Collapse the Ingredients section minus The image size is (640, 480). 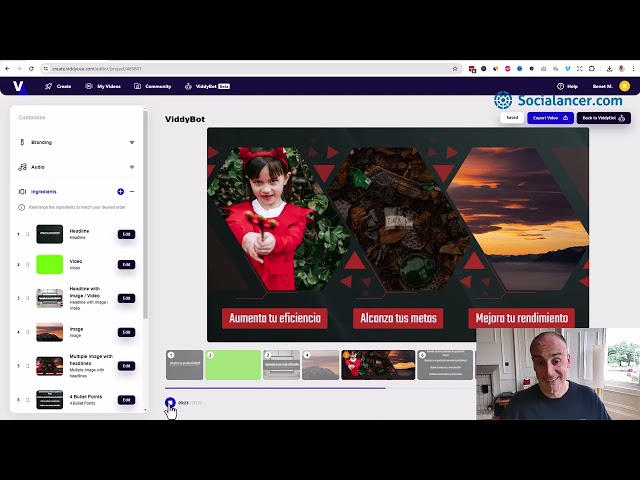click(132, 191)
